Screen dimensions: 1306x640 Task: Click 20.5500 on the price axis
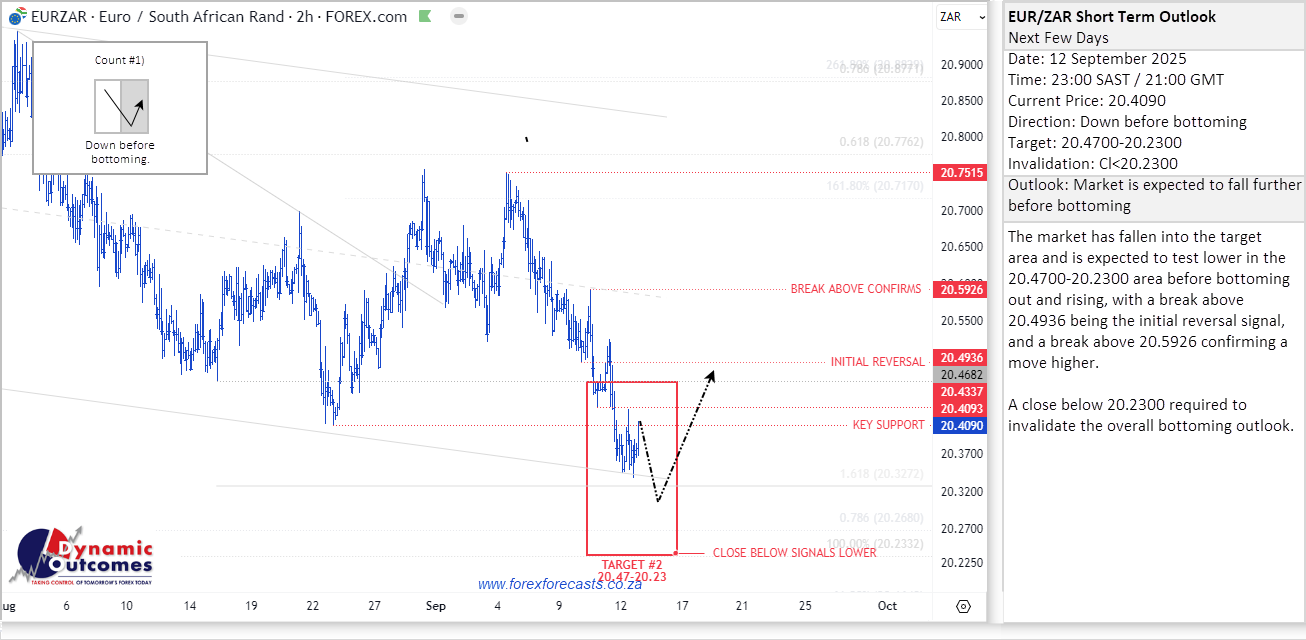point(961,321)
